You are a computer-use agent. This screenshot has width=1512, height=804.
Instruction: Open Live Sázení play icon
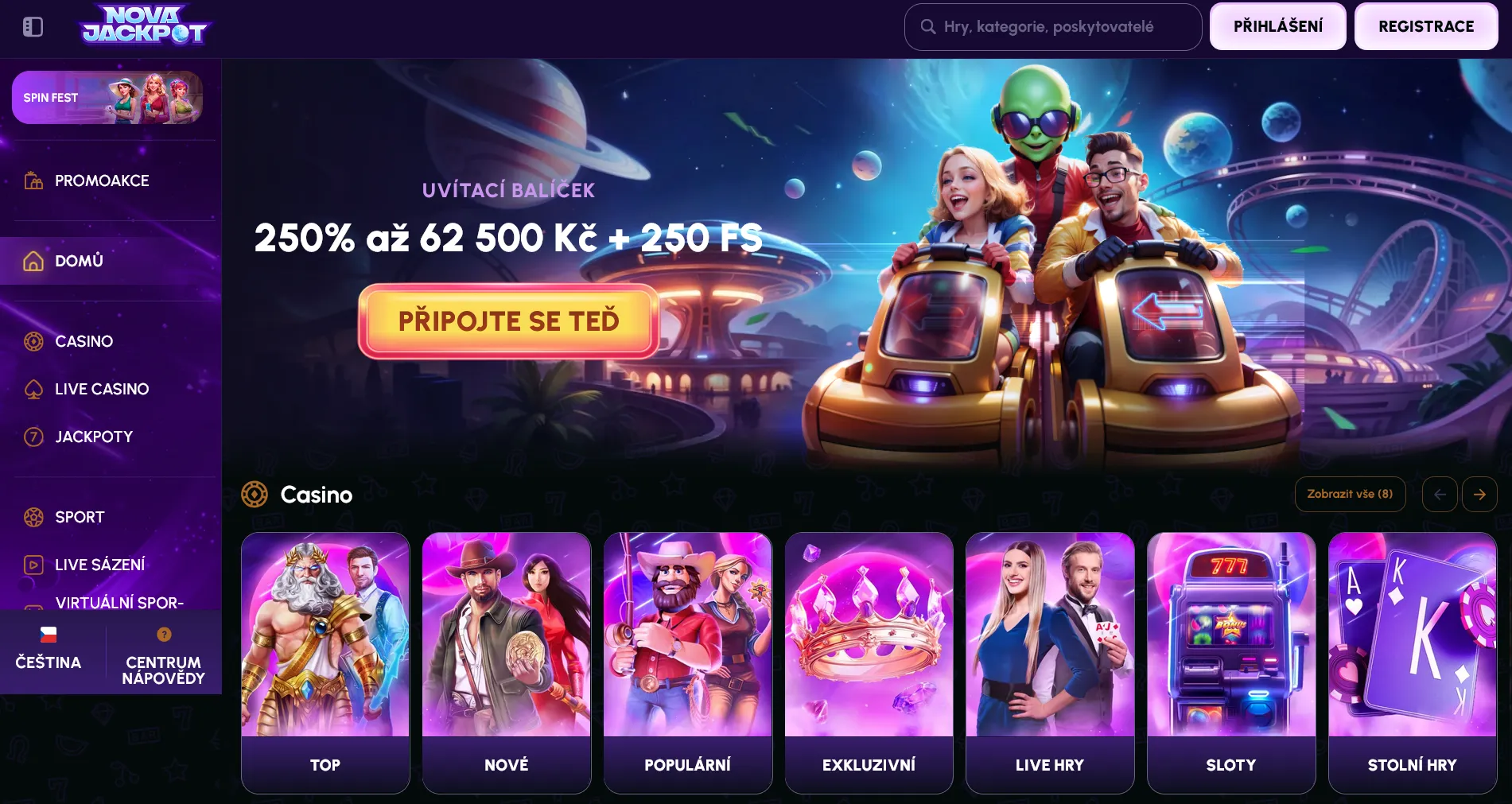coord(33,565)
